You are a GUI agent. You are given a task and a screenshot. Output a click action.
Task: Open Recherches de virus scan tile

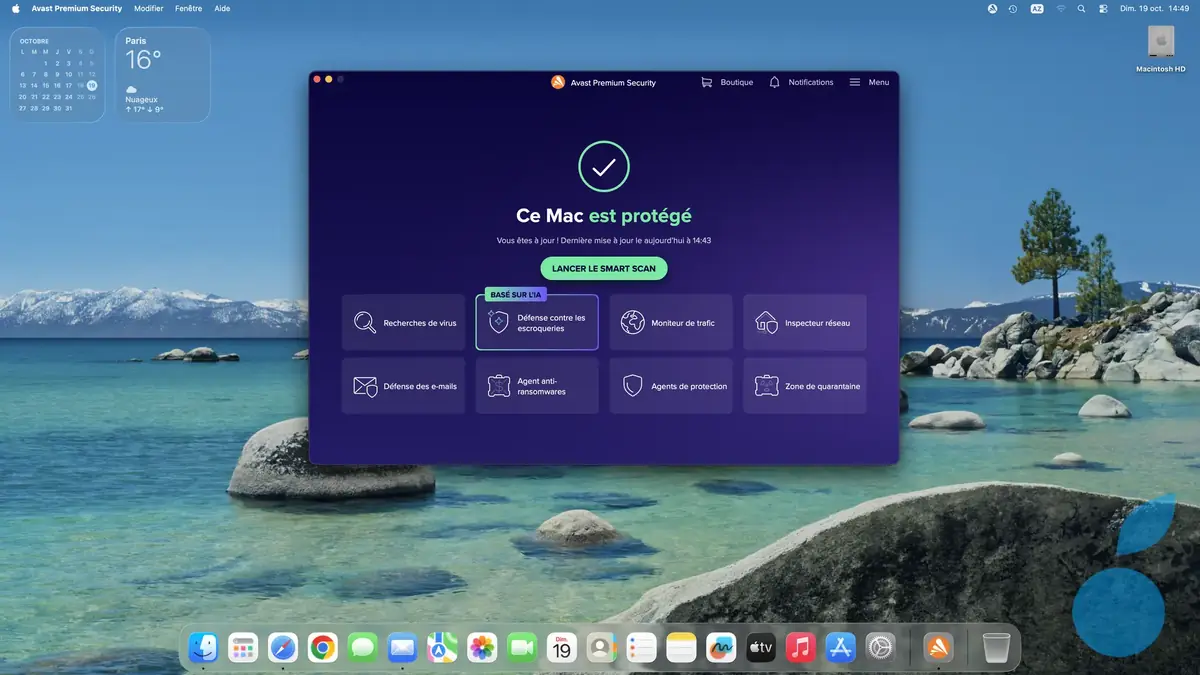coord(403,321)
